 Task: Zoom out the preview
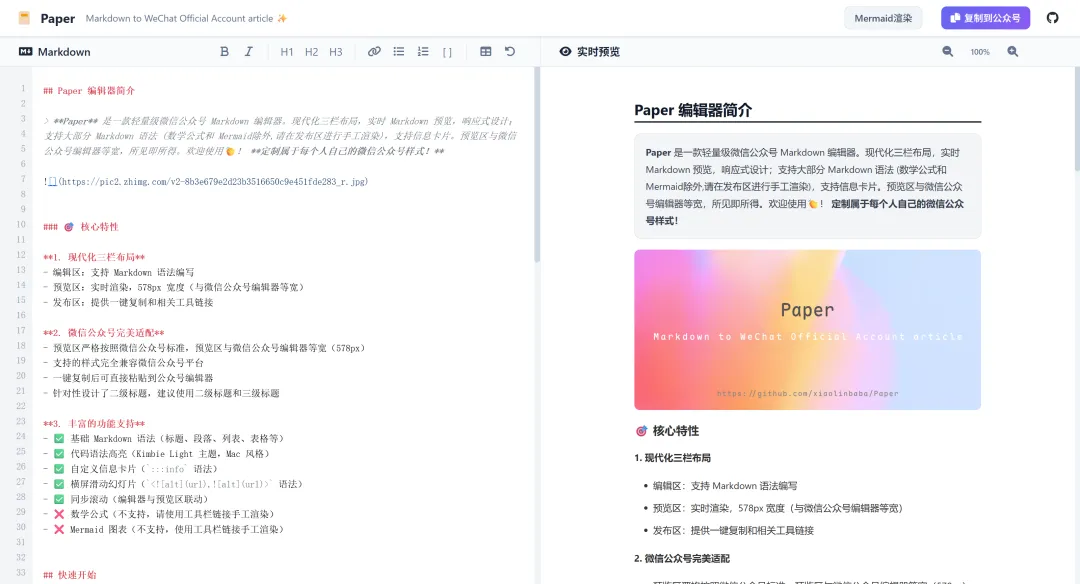948,52
